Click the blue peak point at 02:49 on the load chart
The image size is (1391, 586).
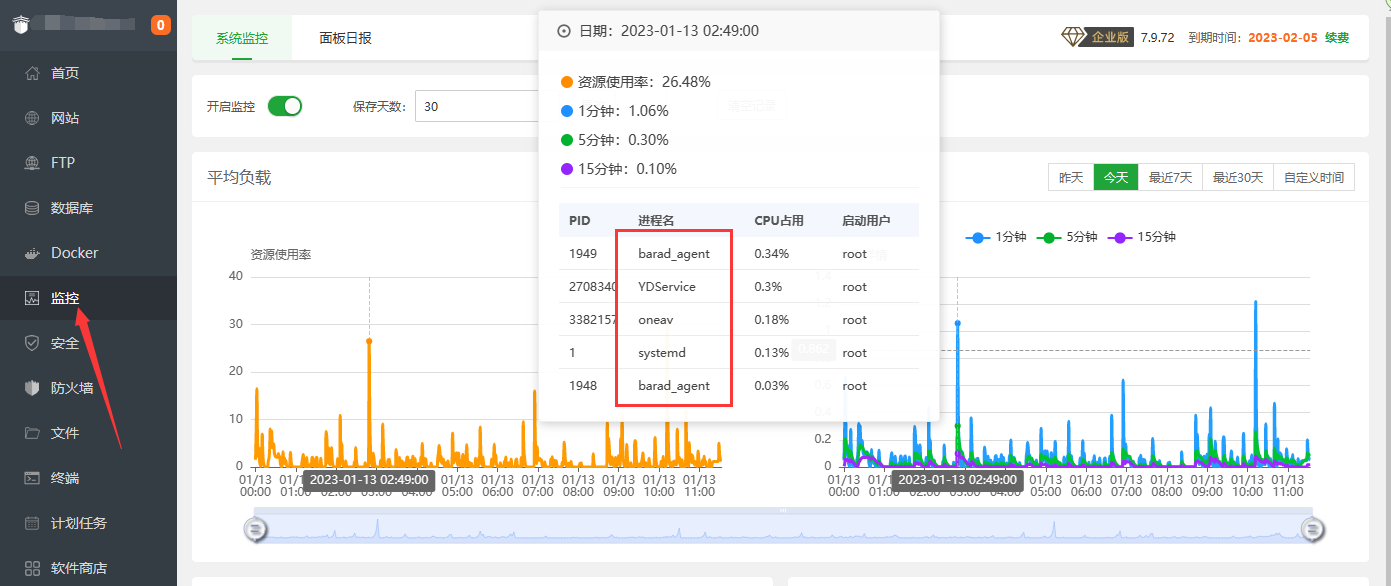[957, 323]
